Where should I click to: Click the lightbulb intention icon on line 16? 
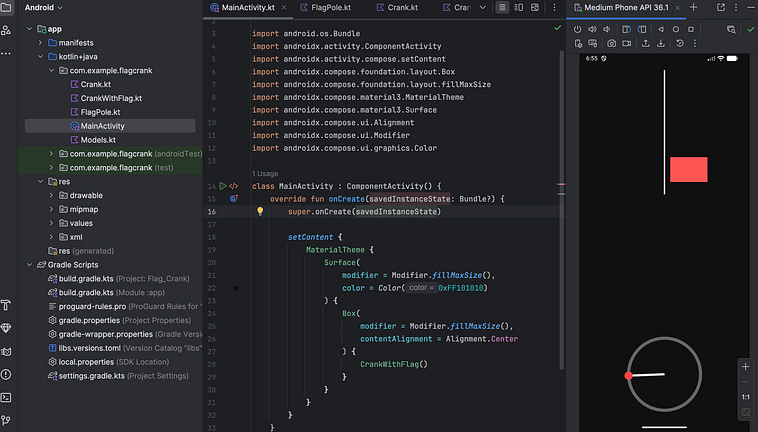(260, 211)
